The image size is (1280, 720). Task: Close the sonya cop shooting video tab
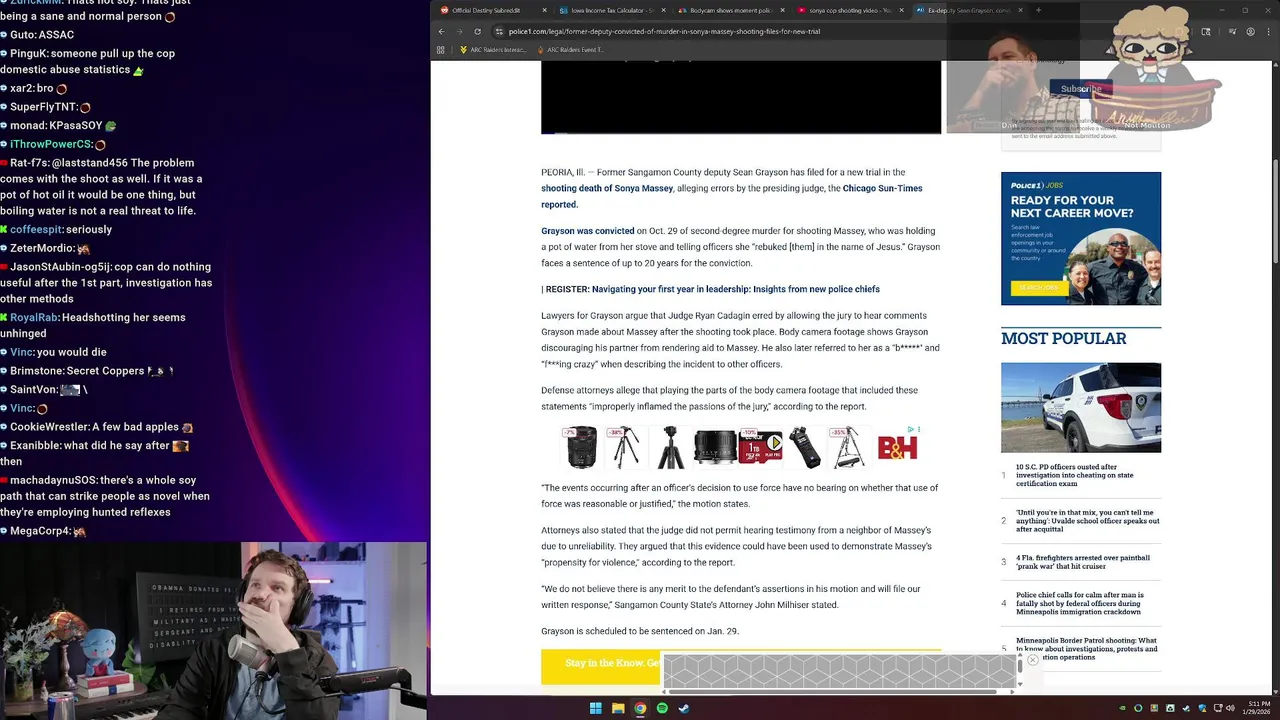tap(901, 10)
